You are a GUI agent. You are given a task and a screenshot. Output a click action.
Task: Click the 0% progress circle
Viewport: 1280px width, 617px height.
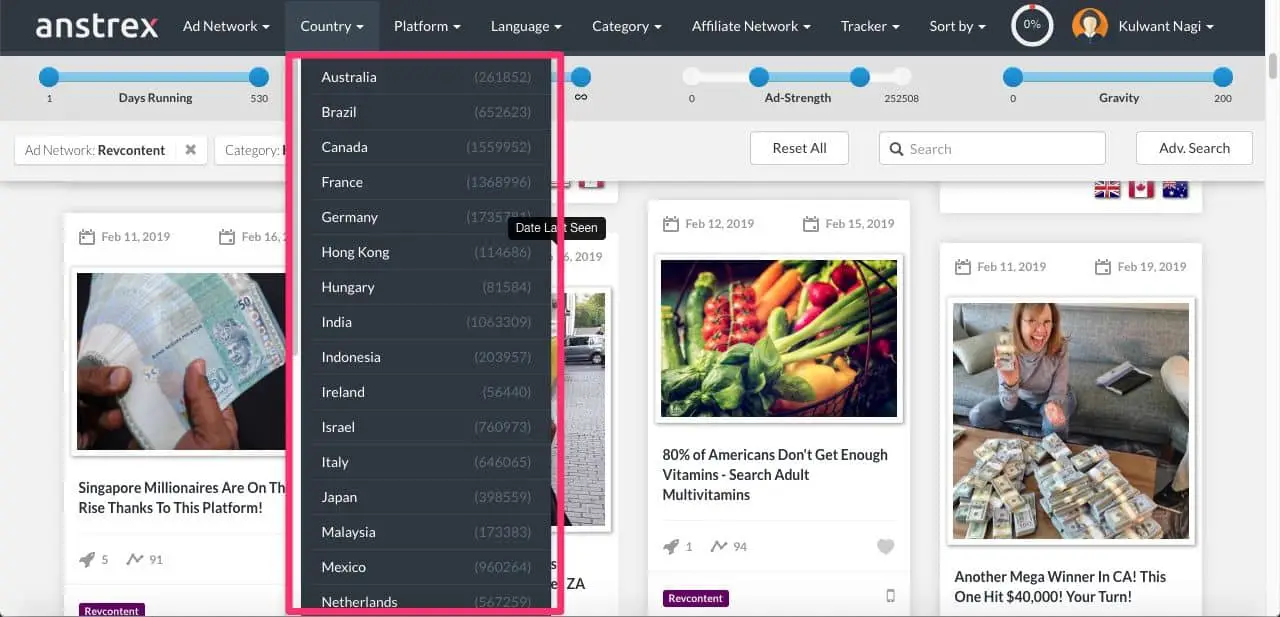point(1032,25)
